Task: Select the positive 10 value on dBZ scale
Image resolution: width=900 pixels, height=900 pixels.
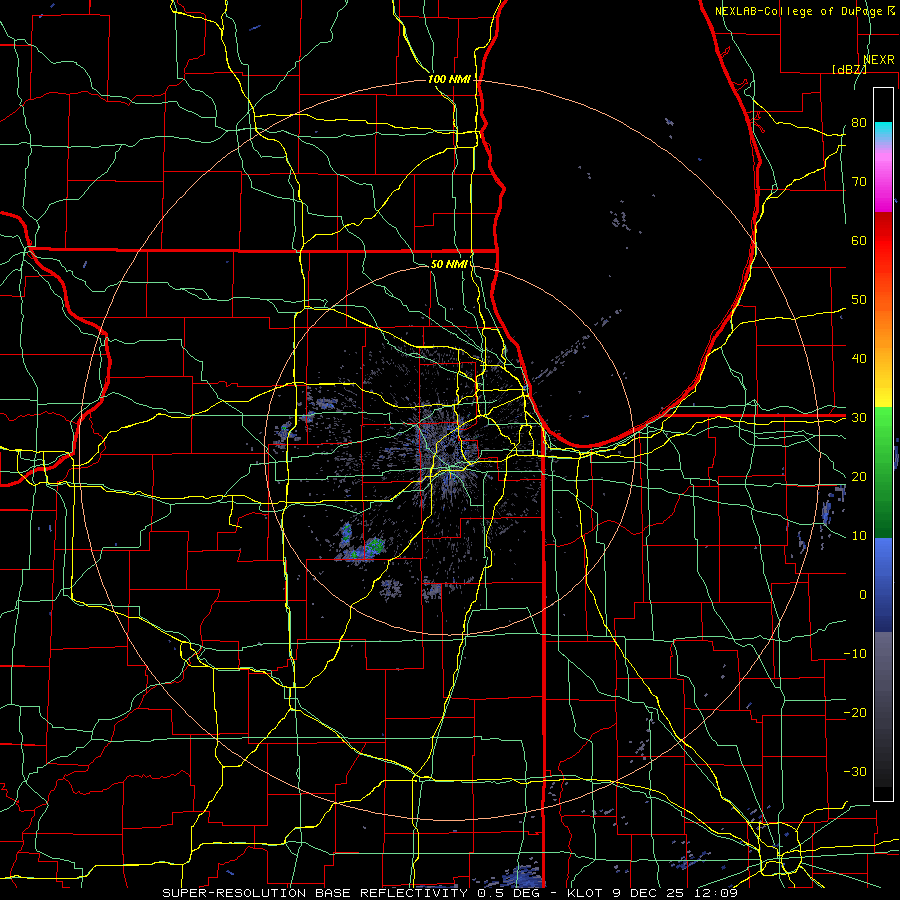Action: click(x=859, y=536)
